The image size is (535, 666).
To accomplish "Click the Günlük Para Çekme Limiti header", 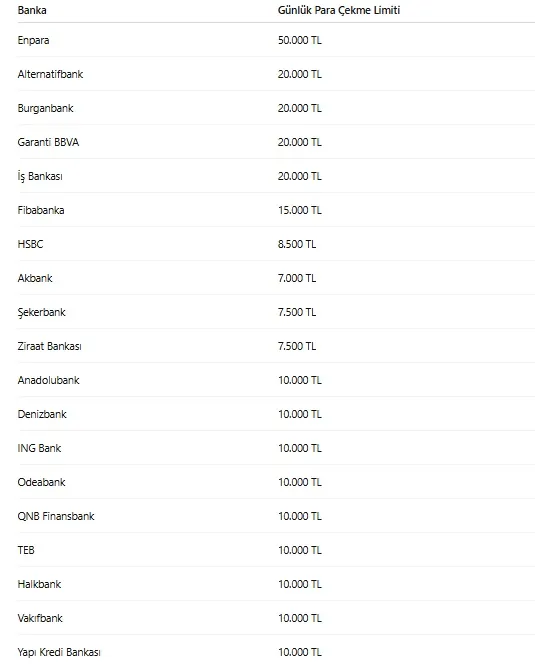I will click(x=339, y=10).
